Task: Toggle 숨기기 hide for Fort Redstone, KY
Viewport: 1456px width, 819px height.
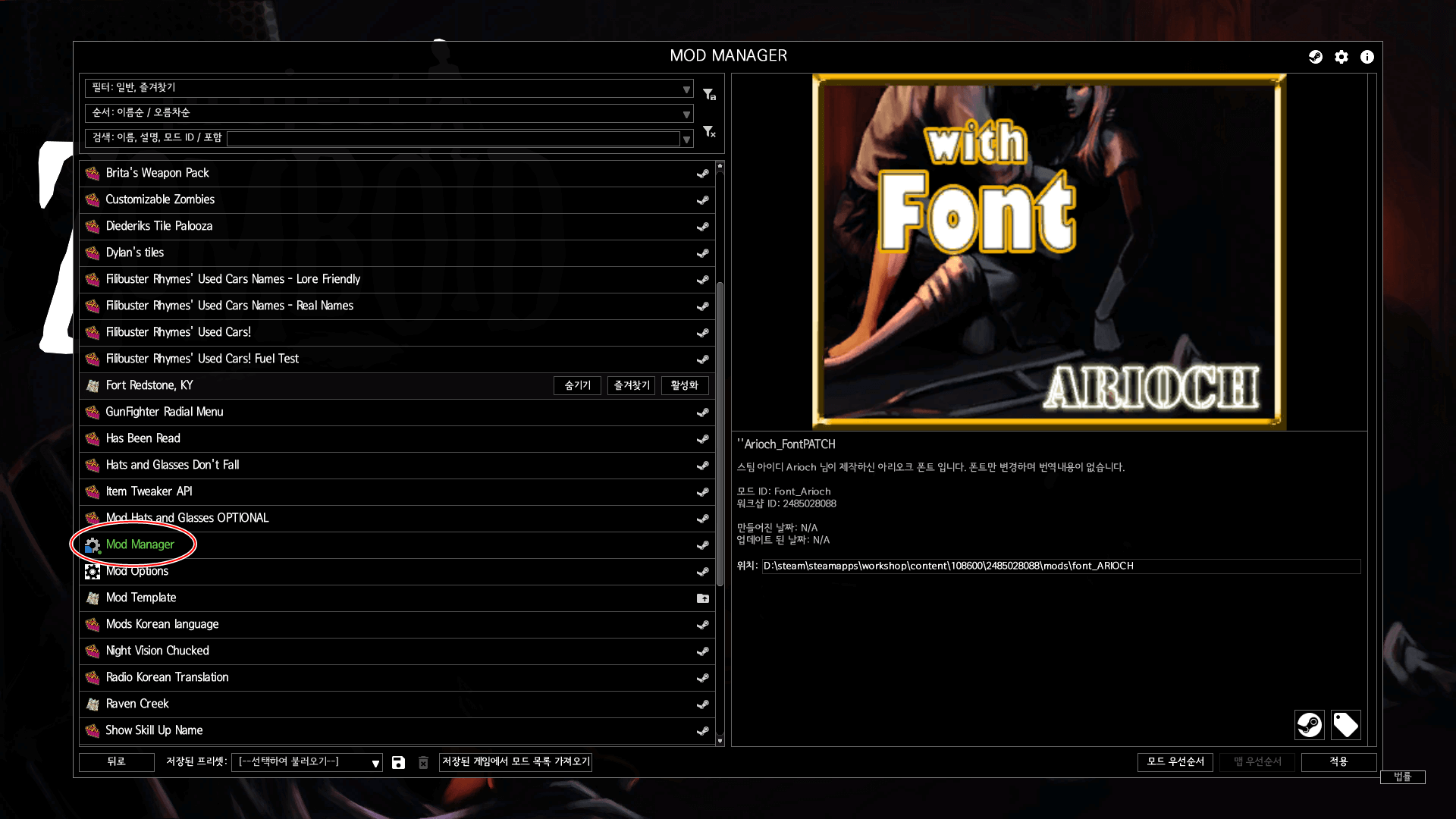Action: pos(577,385)
